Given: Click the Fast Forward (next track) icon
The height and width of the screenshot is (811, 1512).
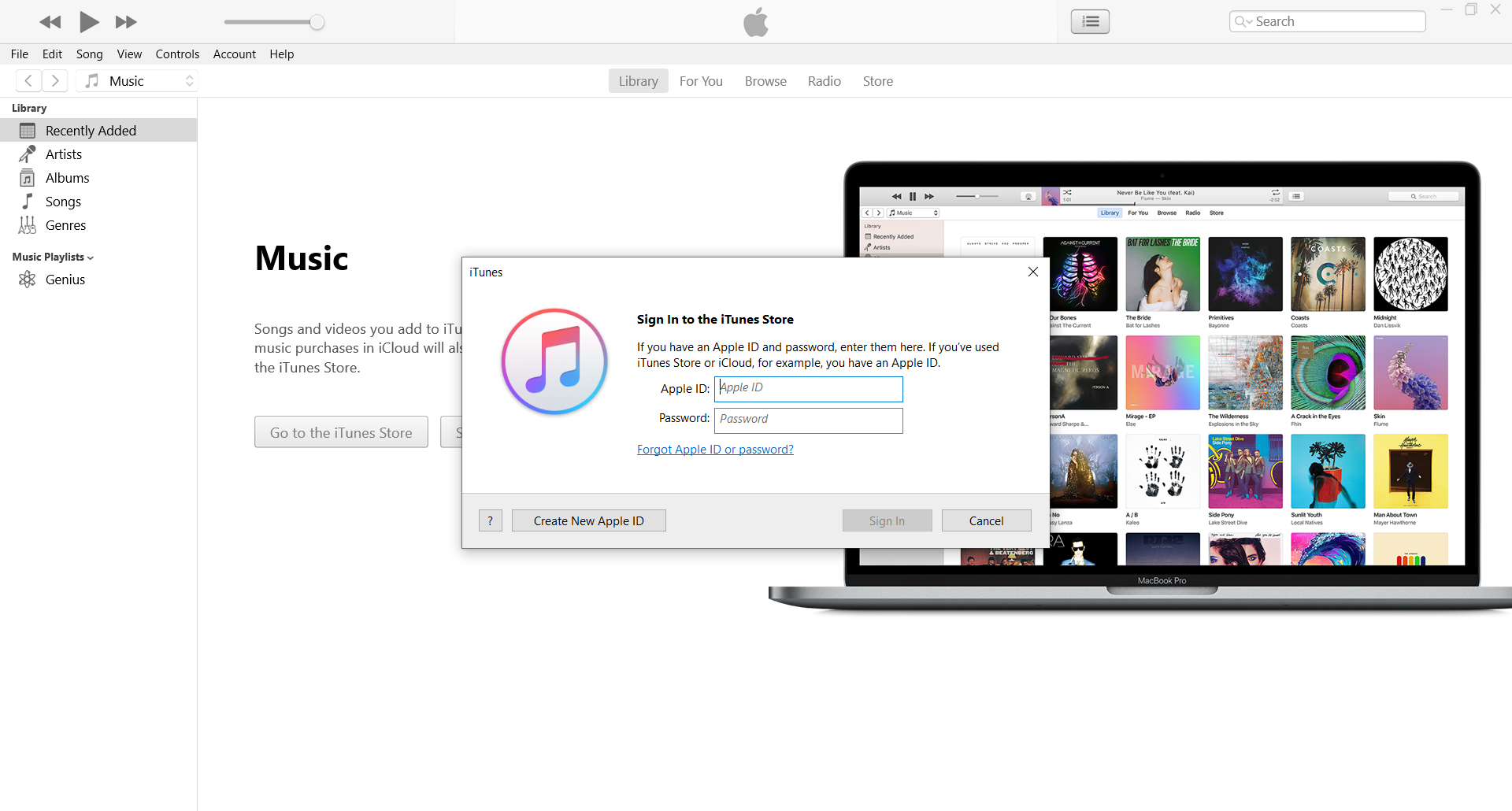Looking at the screenshot, I should [x=126, y=22].
